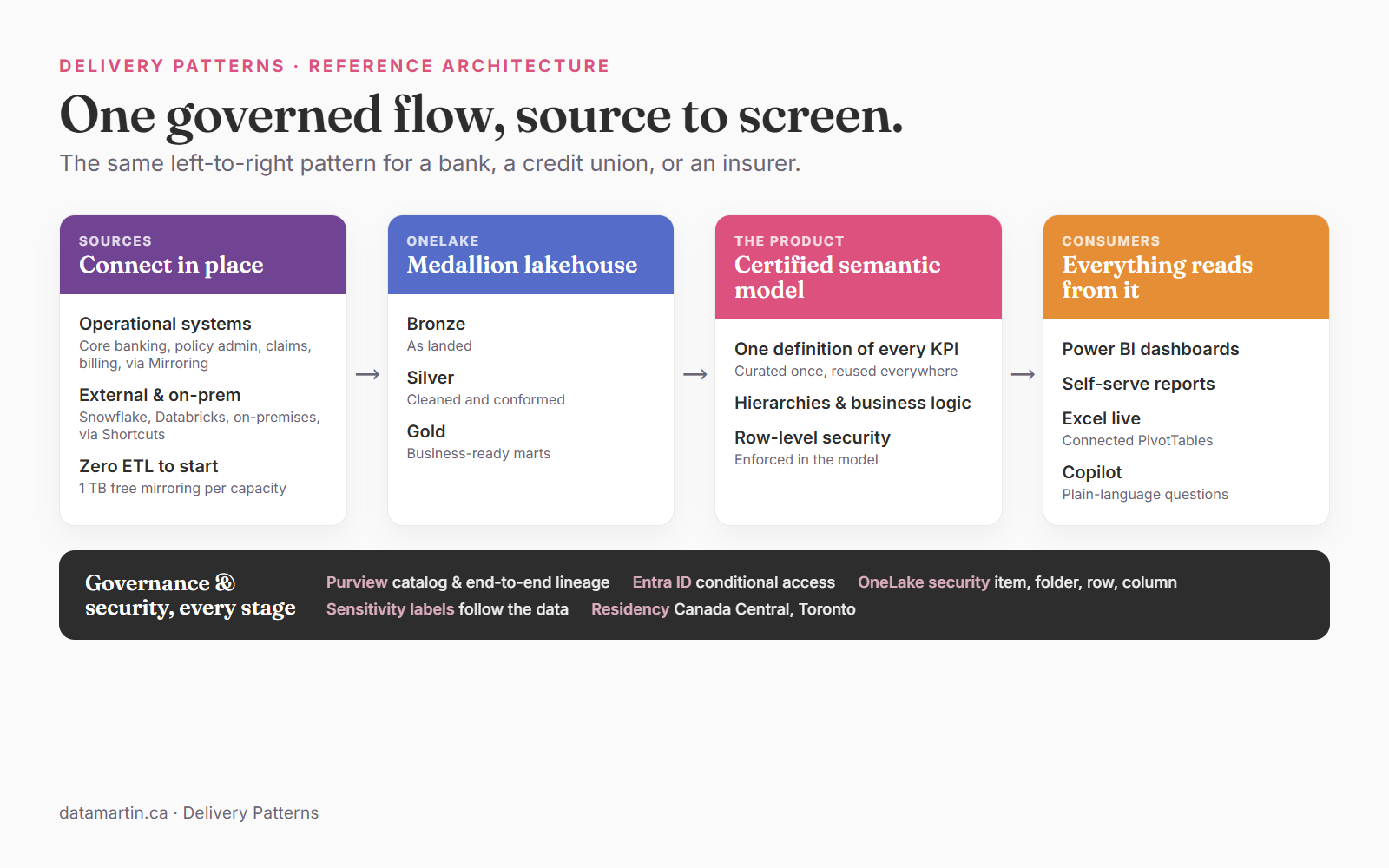Click the 'Gold' layer heading
This screenshot has width=1389, height=868.
pyautogui.click(x=426, y=431)
